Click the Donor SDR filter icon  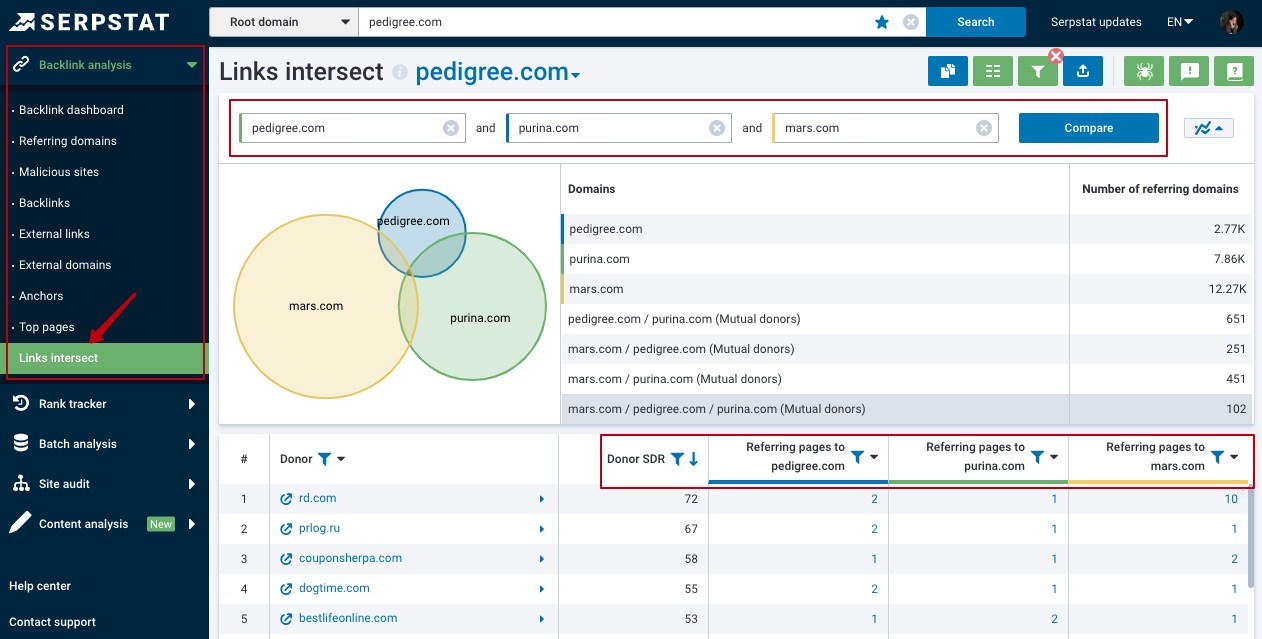click(677, 459)
